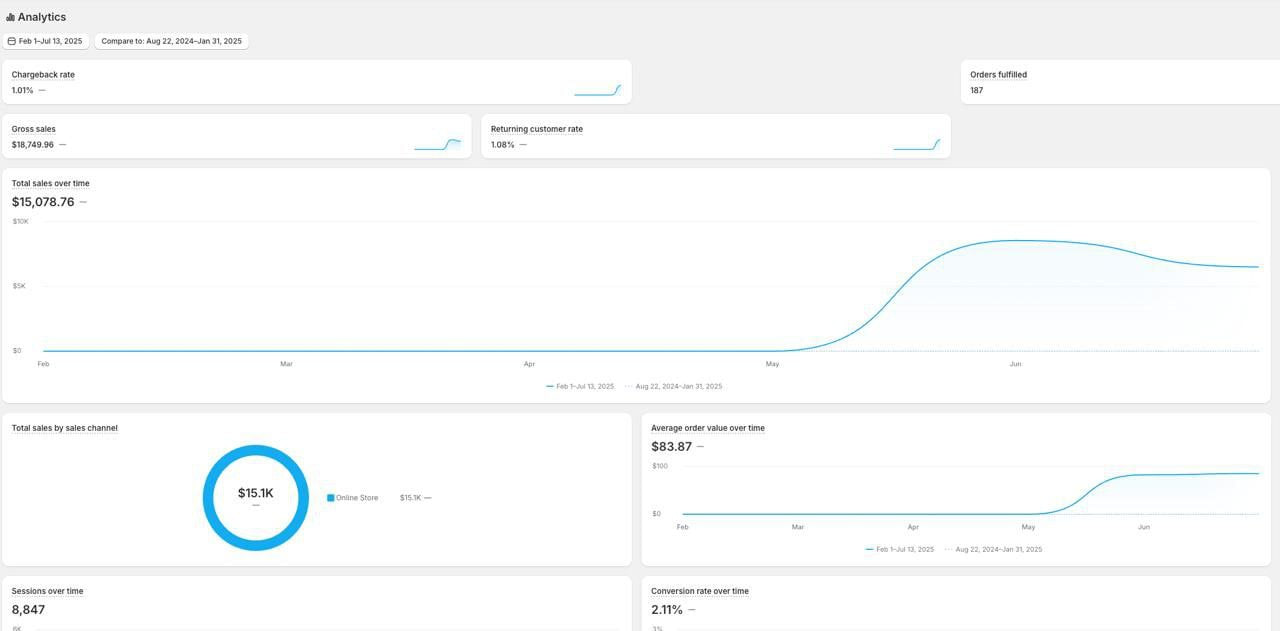The image size is (1280, 631).
Task: Click the legend line icon under Average order value chart
Action: click(x=867, y=548)
